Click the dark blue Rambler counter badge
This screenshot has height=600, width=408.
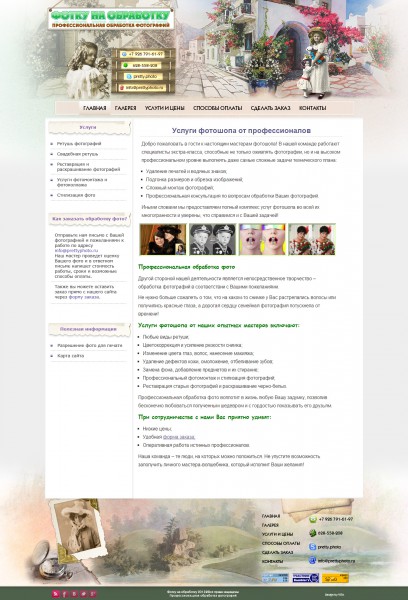[x=306, y=578]
